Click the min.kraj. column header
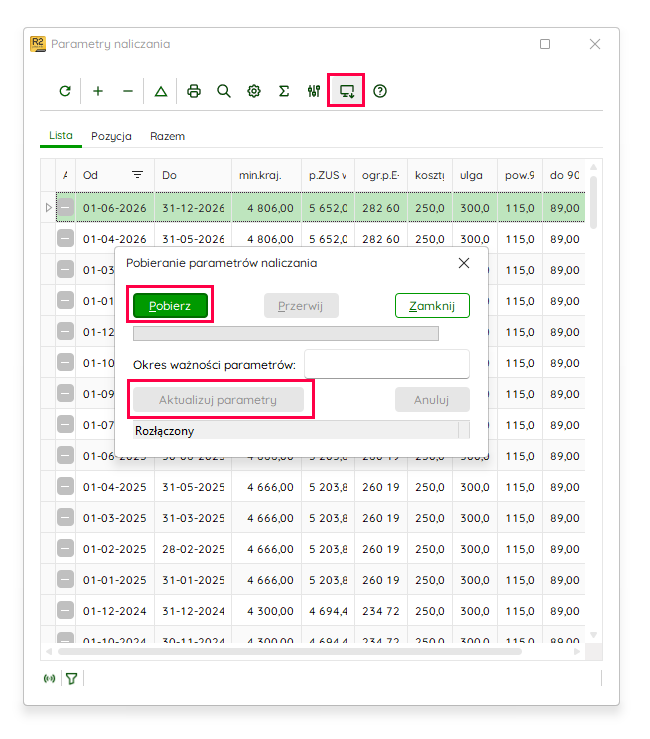This screenshot has width=650, height=739. [x=266, y=175]
